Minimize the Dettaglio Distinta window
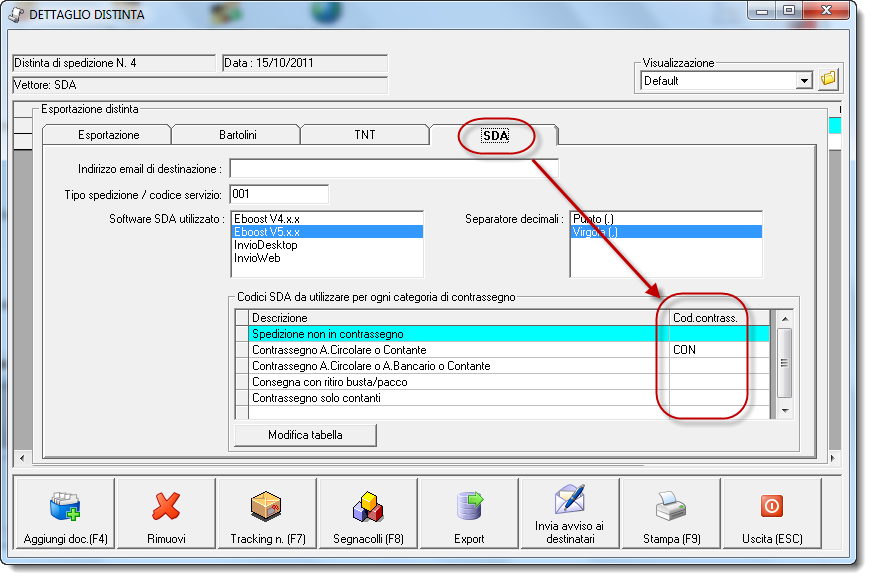 762,11
